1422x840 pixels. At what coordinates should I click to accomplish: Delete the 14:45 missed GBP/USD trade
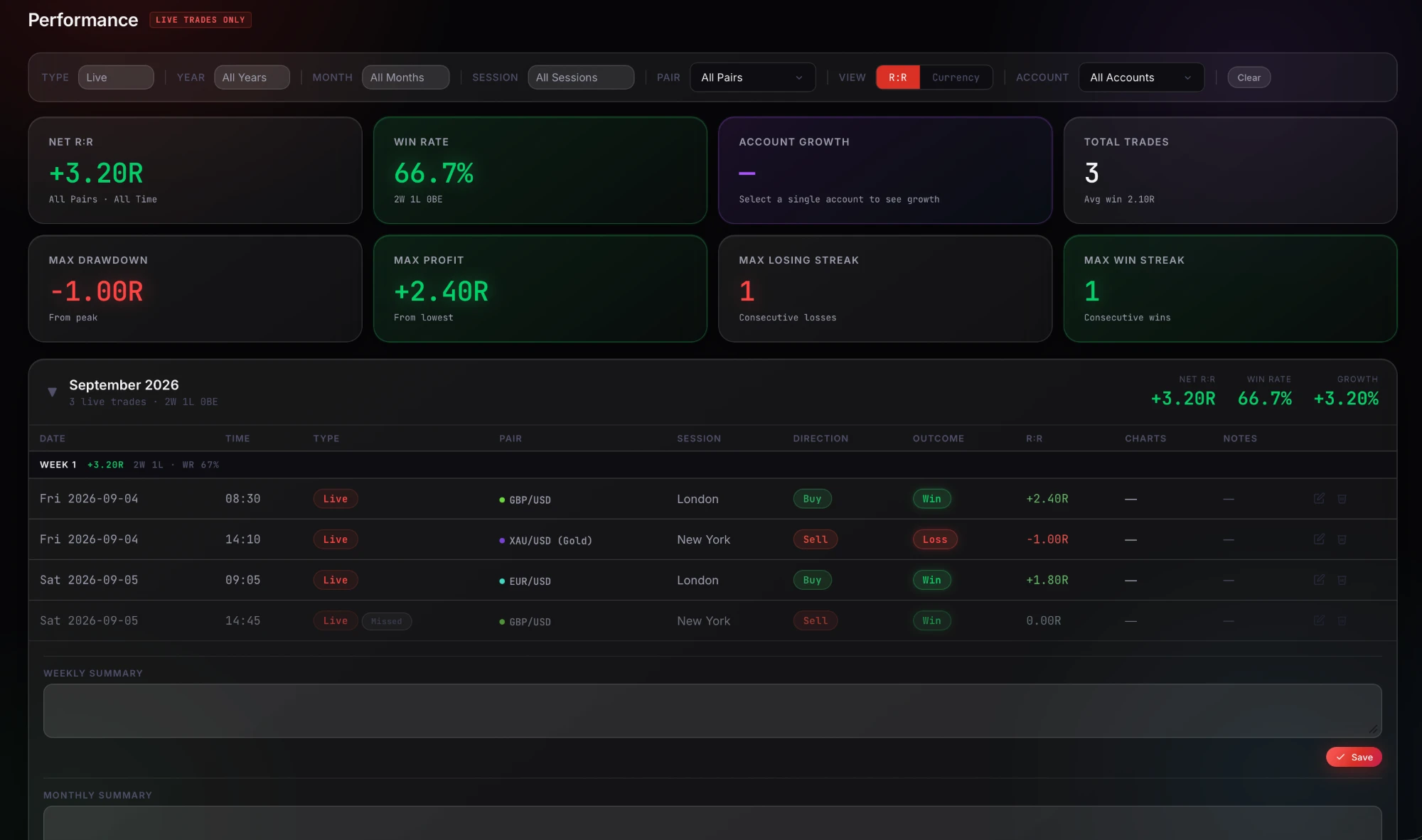[1342, 620]
